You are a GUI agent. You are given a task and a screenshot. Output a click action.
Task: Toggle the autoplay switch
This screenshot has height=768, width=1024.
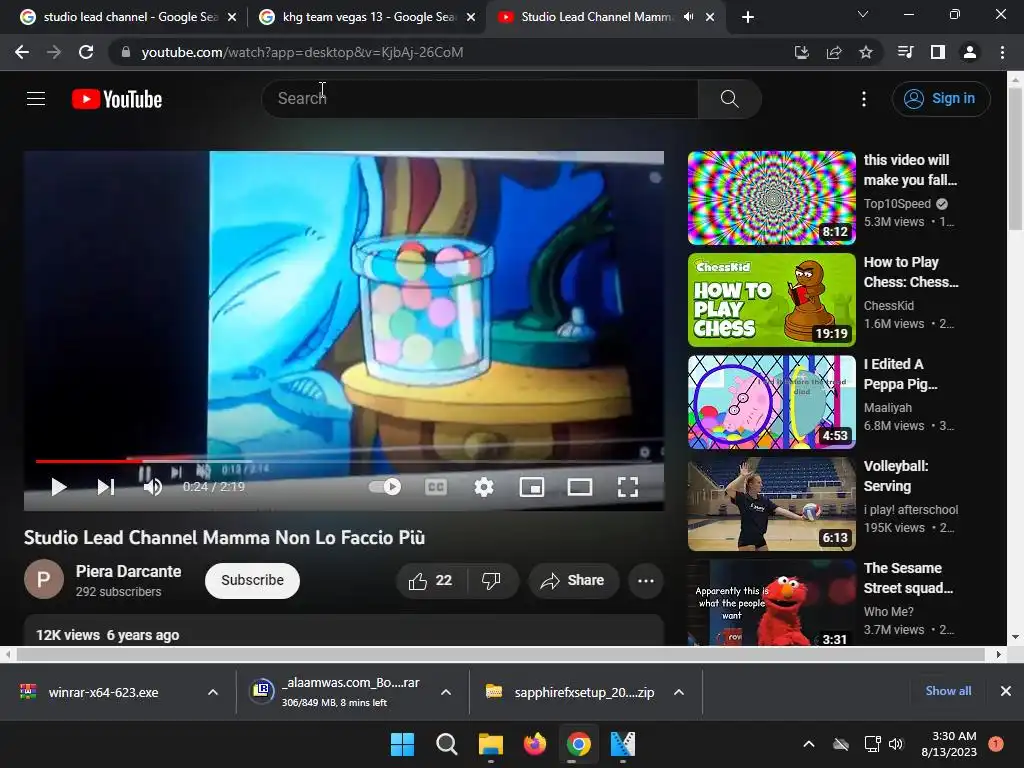[385, 487]
